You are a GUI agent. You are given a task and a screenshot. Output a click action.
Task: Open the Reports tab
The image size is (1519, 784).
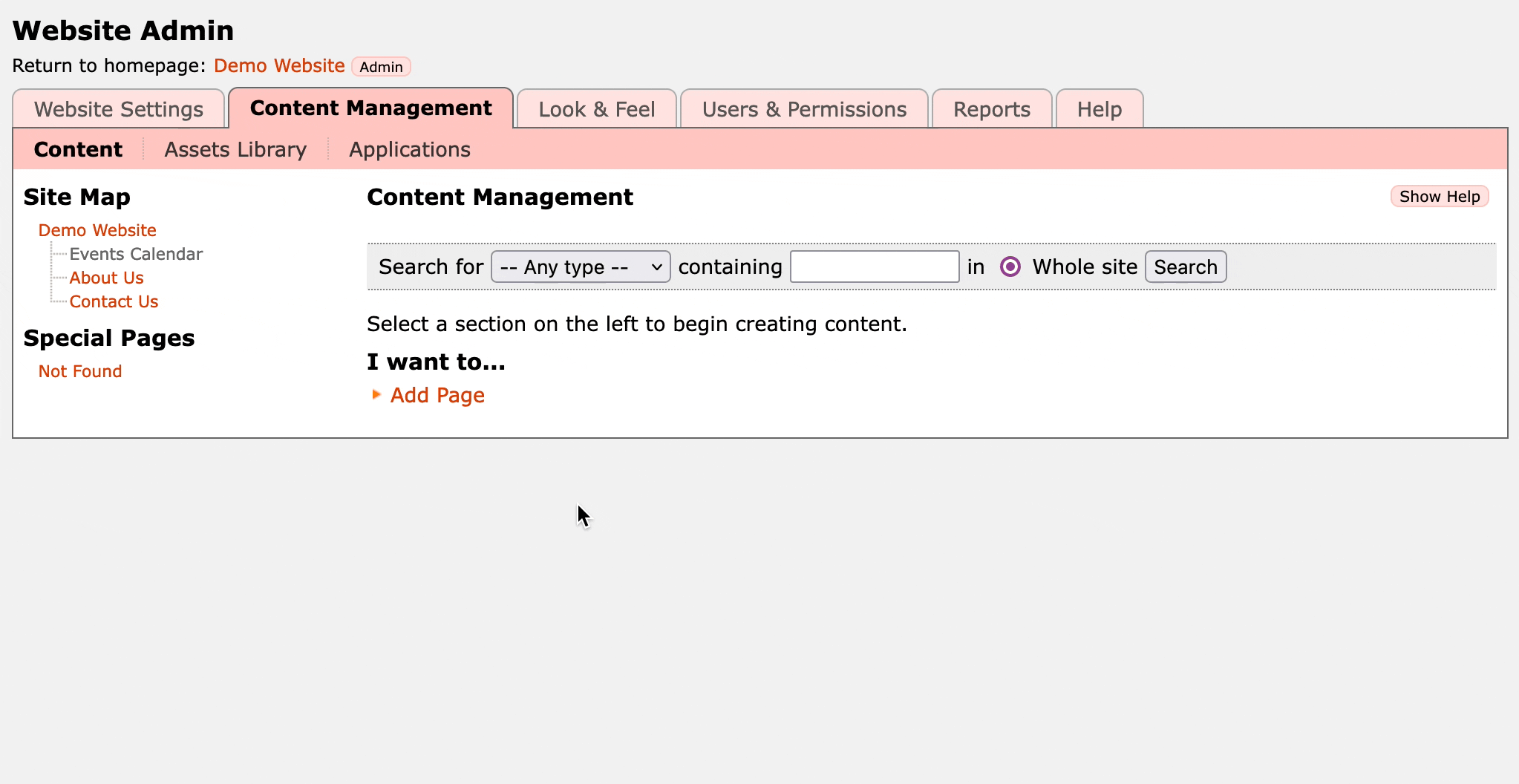pyautogui.click(x=991, y=109)
